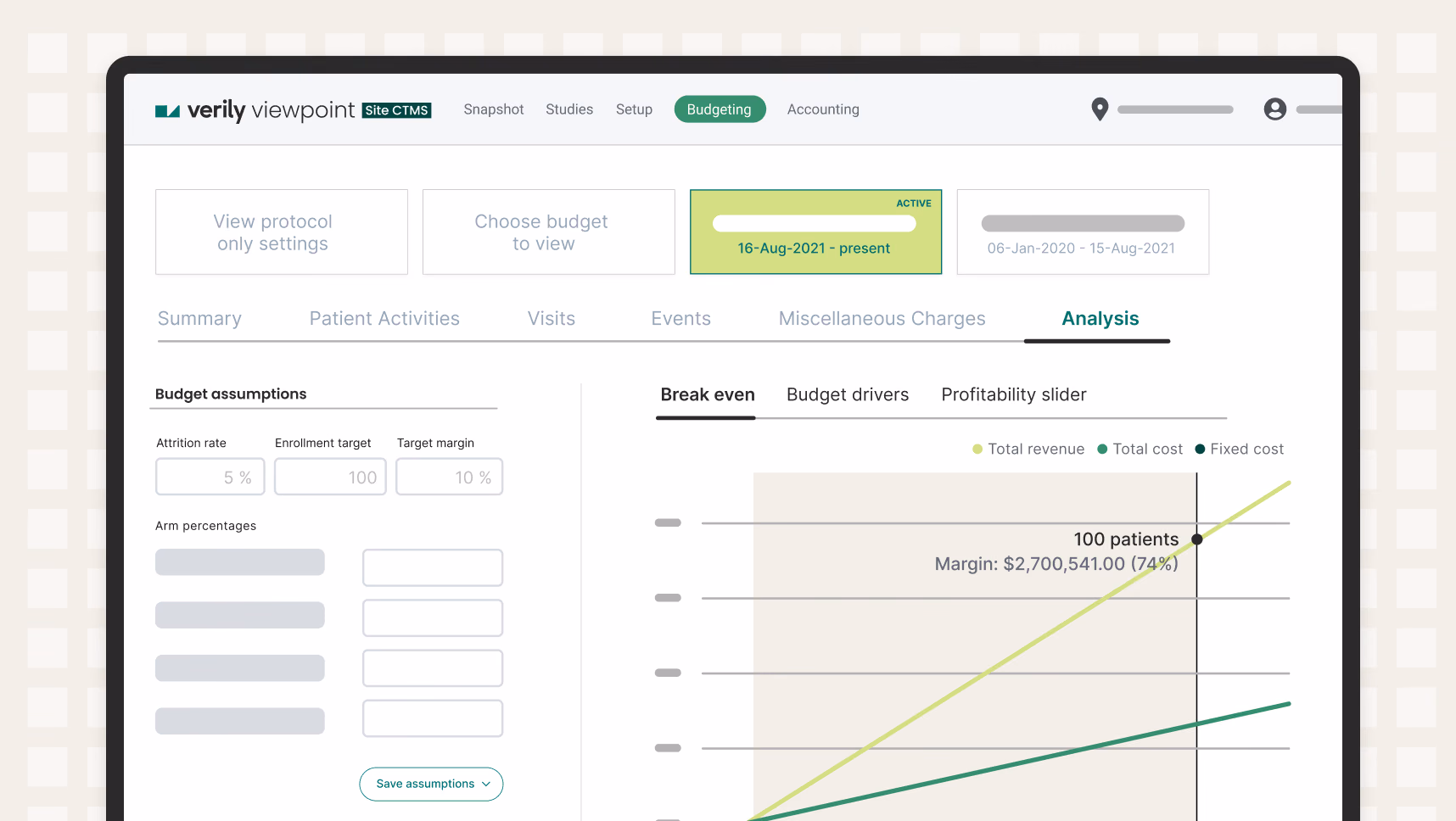The height and width of the screenshot is (821, 1456).
Task: Select the 06-Jan-2020 - 15-Aug-2021 budget card
Action: (1083, 232)
